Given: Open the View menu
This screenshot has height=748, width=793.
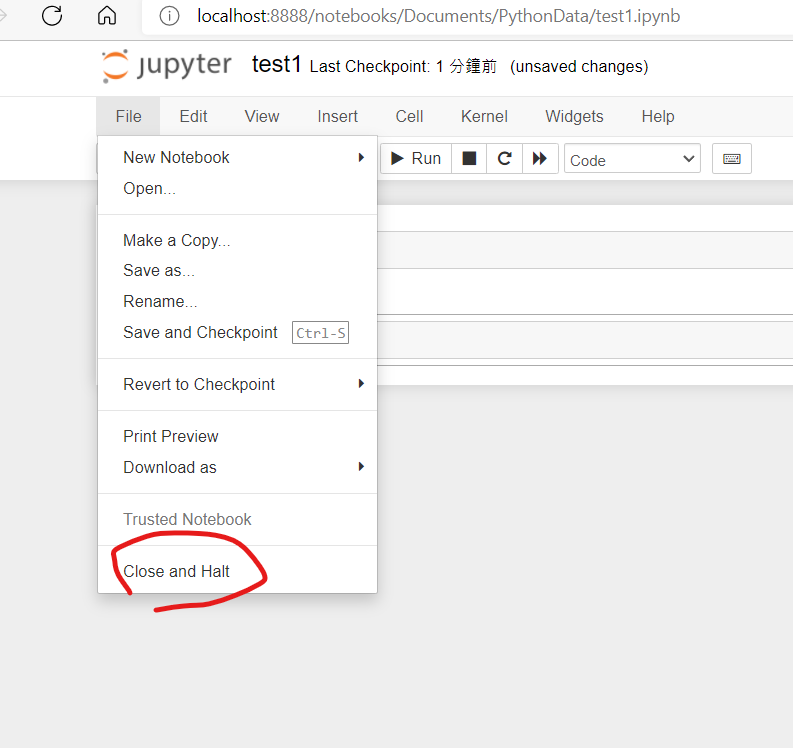Looking at the screenshot, I should coord(262,116).
